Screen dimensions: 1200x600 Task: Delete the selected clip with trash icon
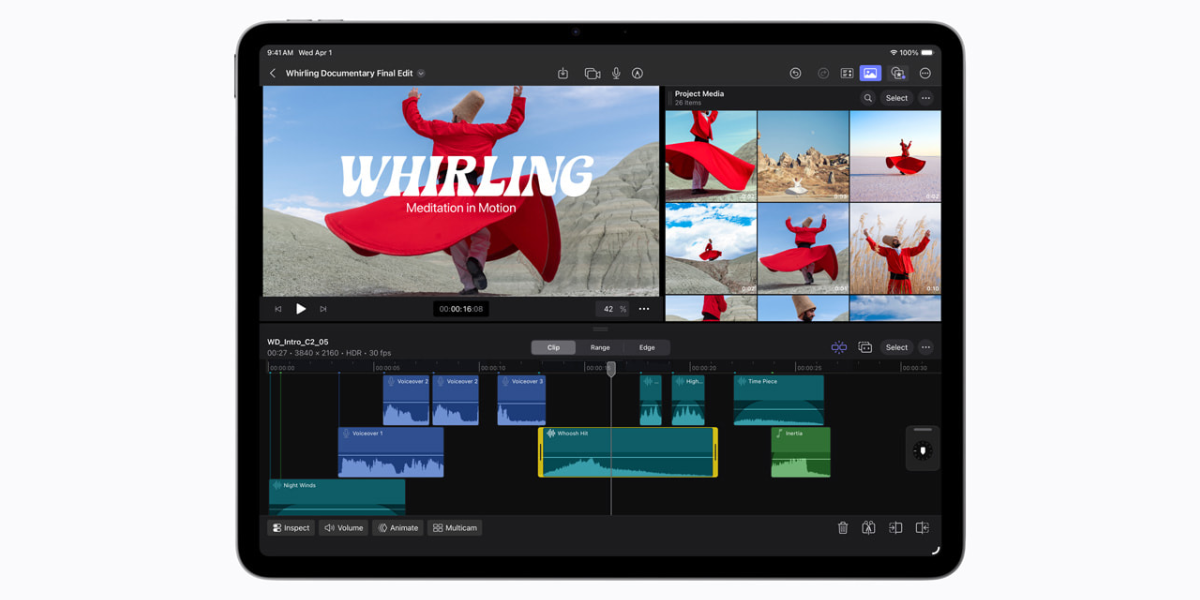(x=843, y=528)
